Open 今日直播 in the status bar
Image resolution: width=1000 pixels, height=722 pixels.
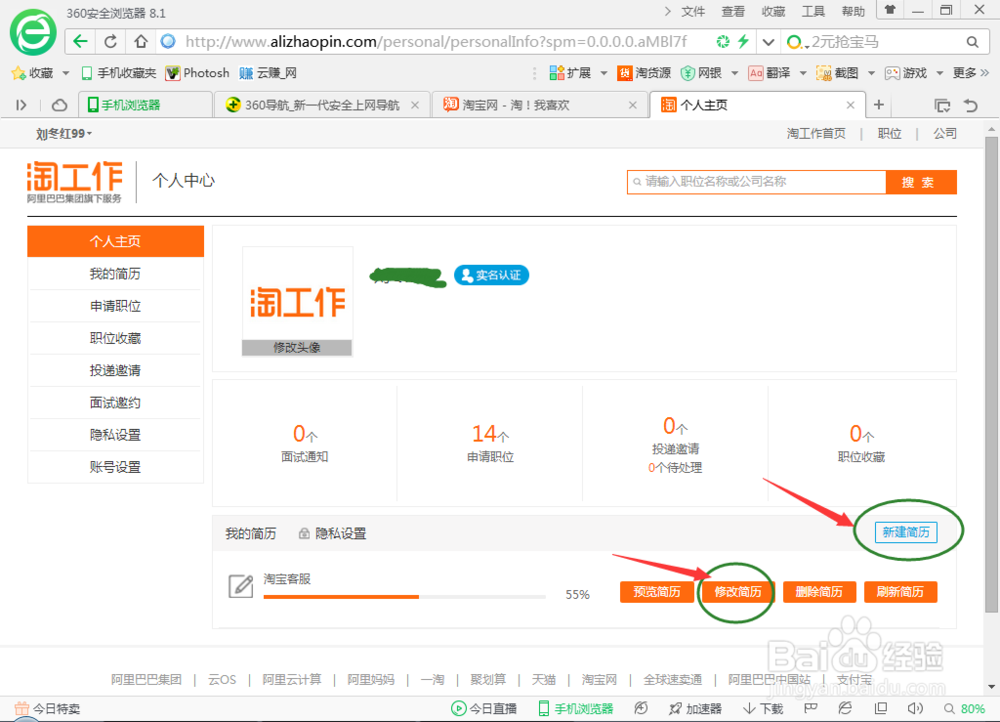484,709
